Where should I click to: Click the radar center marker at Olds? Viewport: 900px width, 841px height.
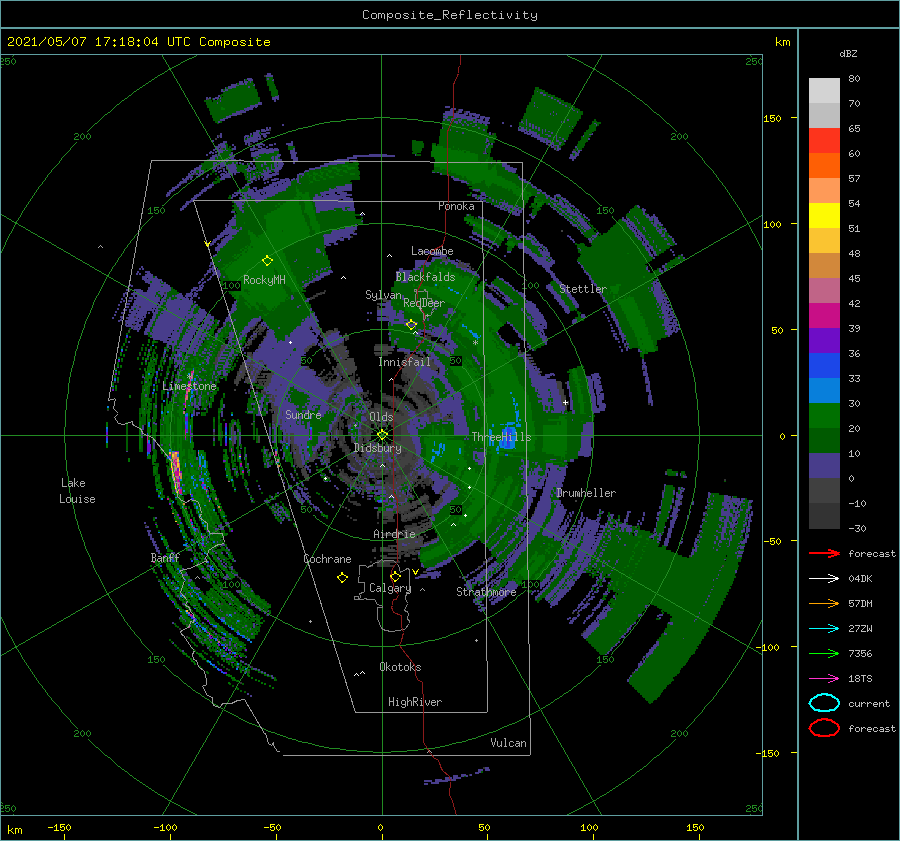[x=382, y=435]
